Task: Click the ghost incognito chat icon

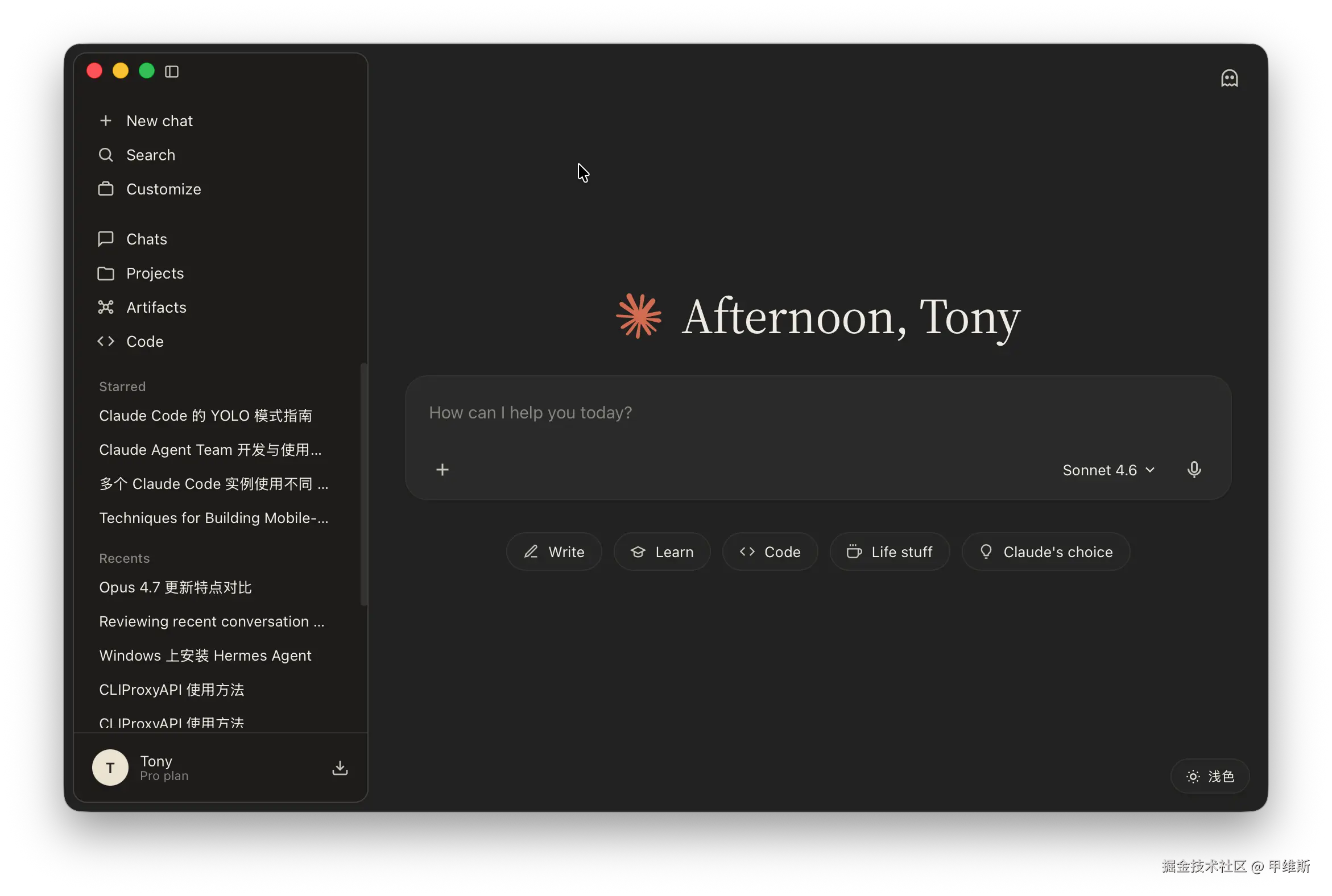Action: tap(1229, 78)
